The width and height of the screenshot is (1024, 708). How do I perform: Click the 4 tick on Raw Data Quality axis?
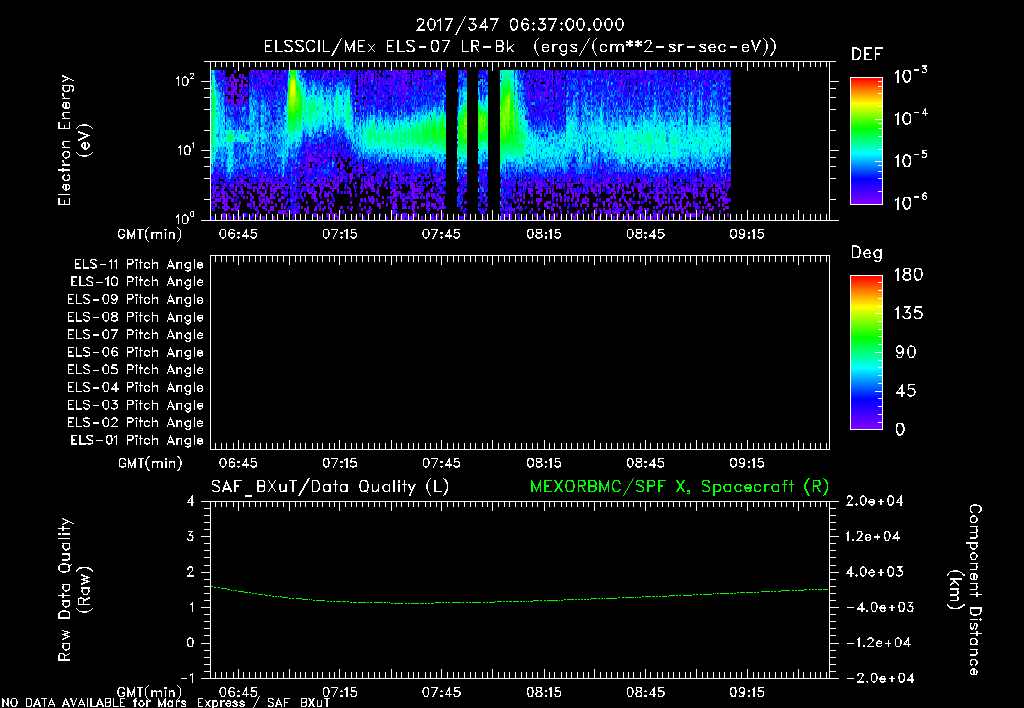point(190,501)
